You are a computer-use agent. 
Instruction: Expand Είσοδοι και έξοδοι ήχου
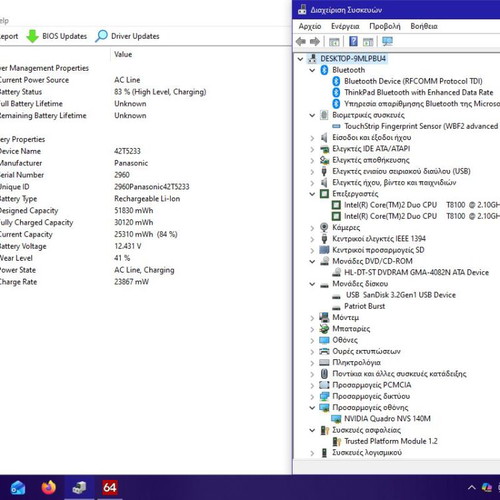(x=312, y=138)
